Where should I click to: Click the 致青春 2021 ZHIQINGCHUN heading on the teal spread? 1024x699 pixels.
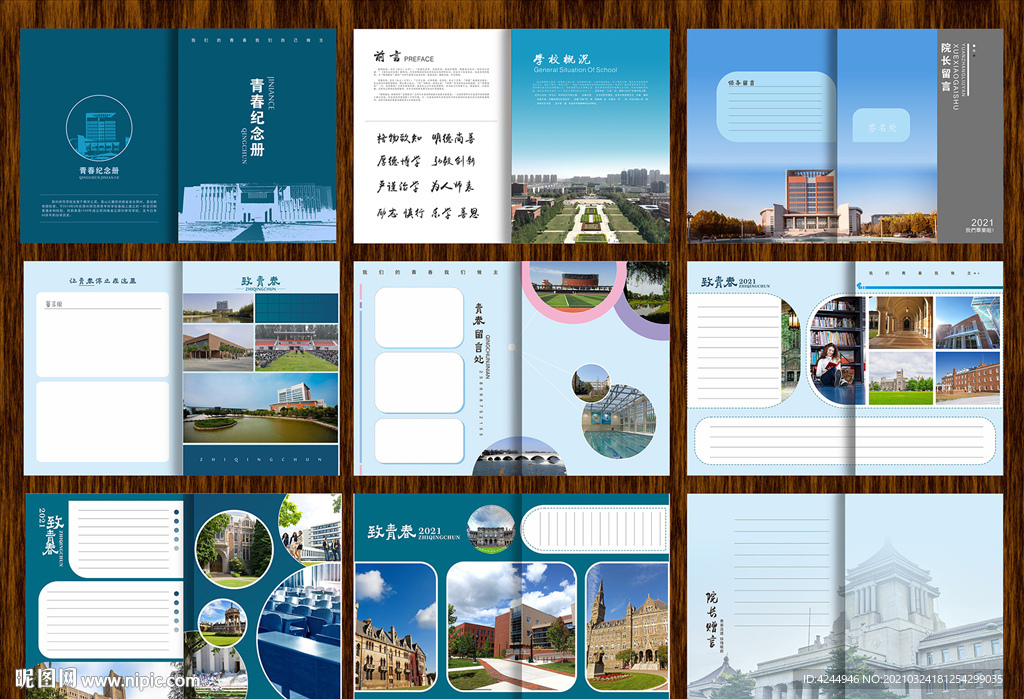pos(413,532)
